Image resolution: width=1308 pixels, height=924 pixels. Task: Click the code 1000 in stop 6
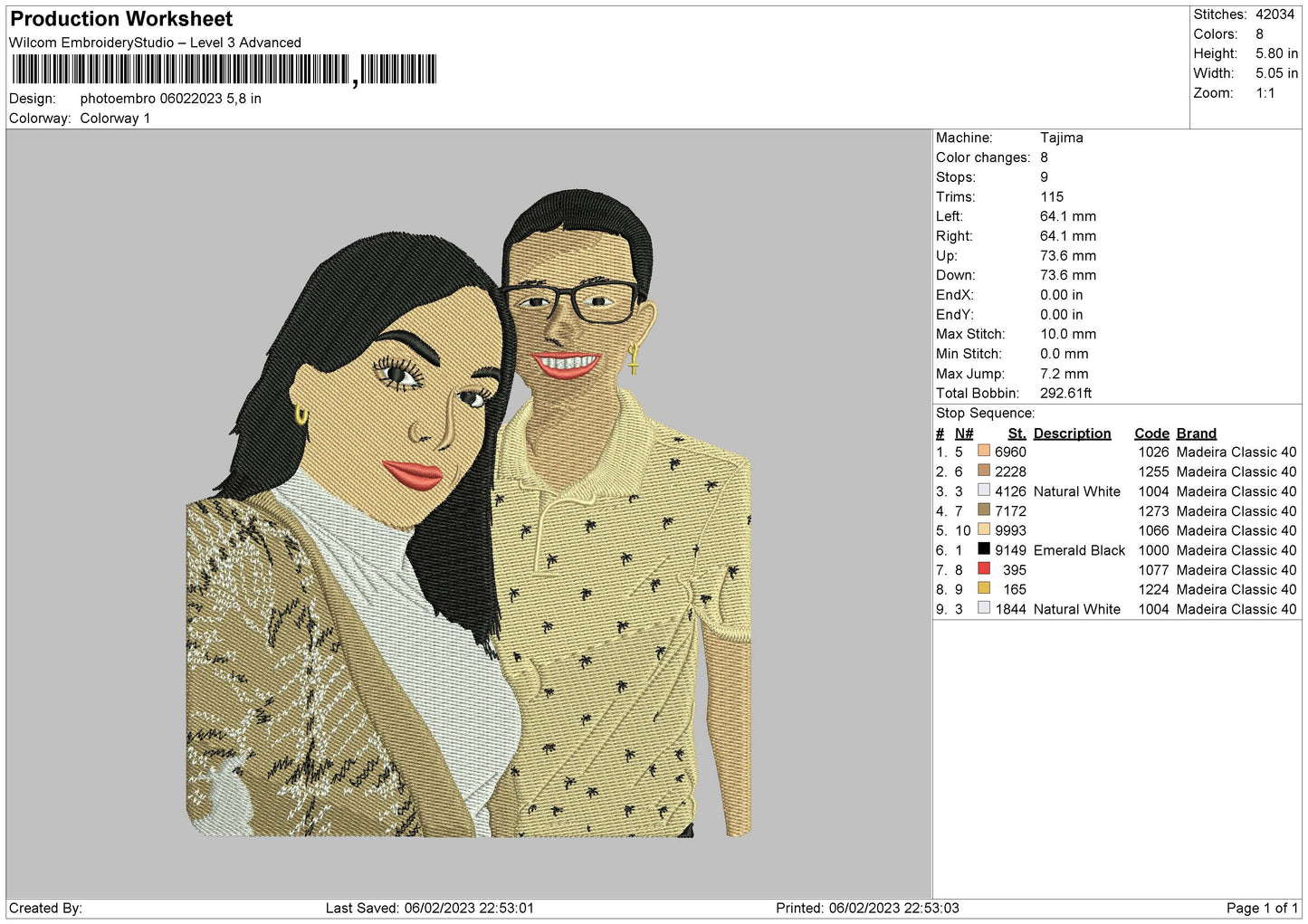click(1153, 550)
